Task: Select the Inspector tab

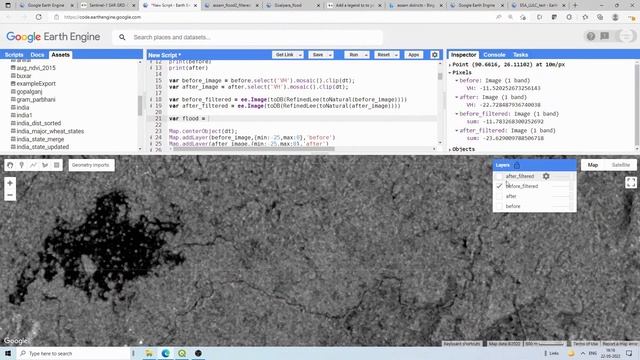Action: click(x=463, y=55)
